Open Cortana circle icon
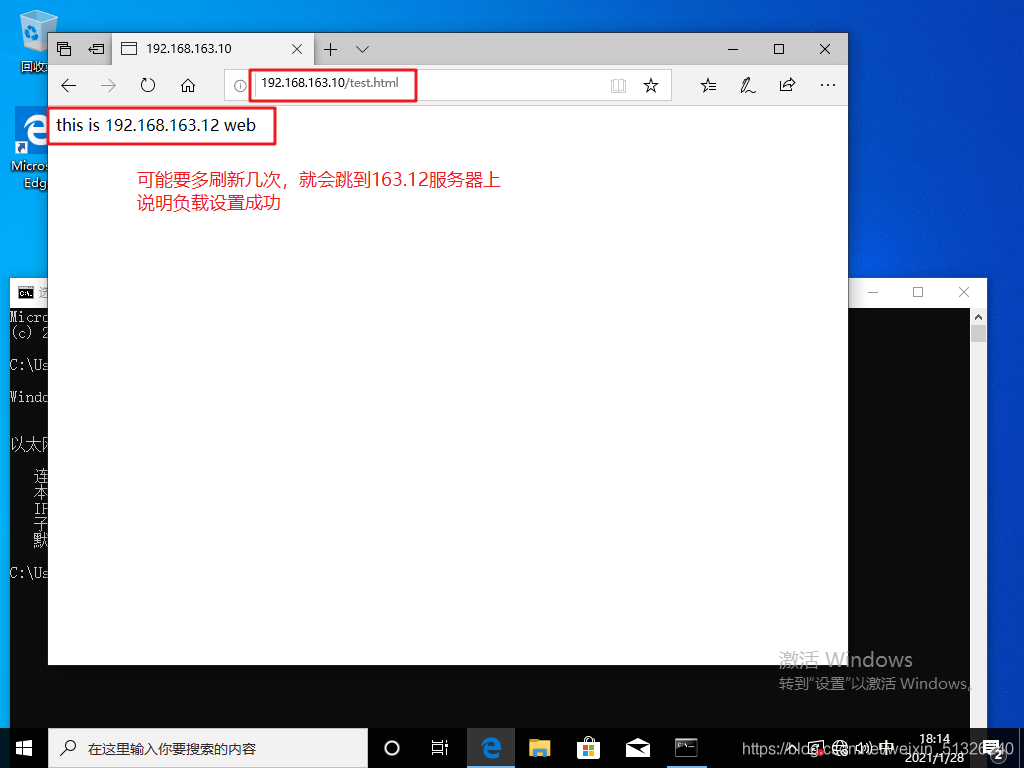This screenshot has height=768, width=1024. coord(392,748)
